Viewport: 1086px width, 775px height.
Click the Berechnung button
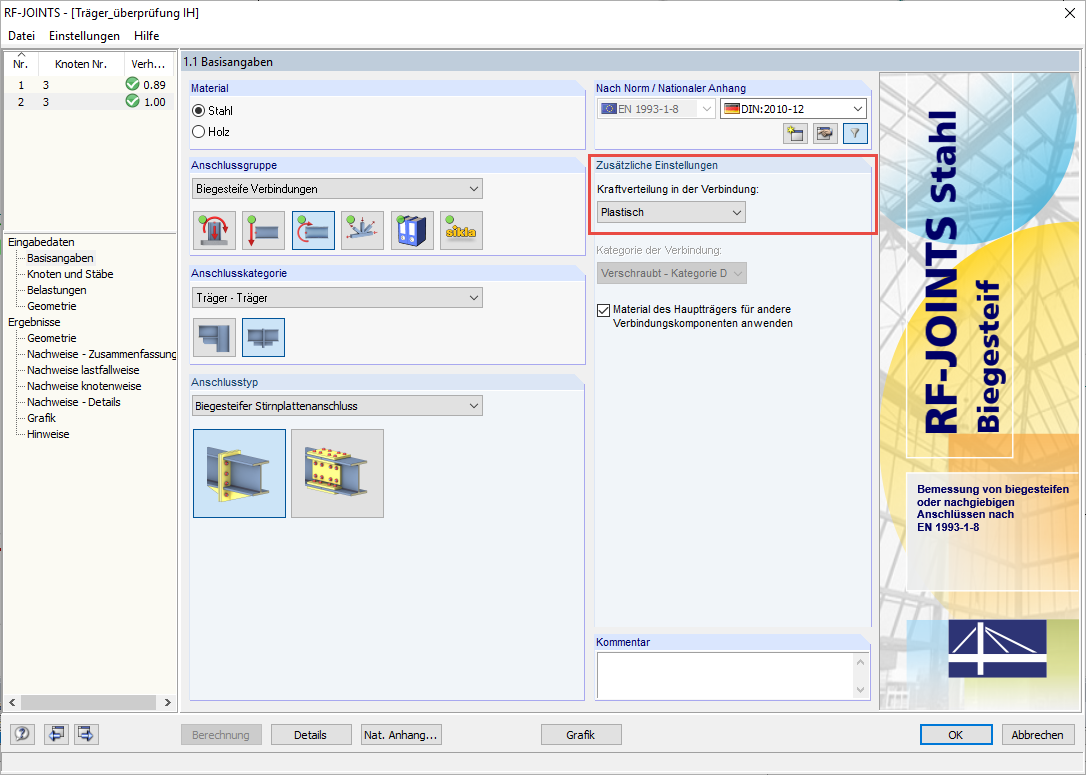tap(221, 735)
